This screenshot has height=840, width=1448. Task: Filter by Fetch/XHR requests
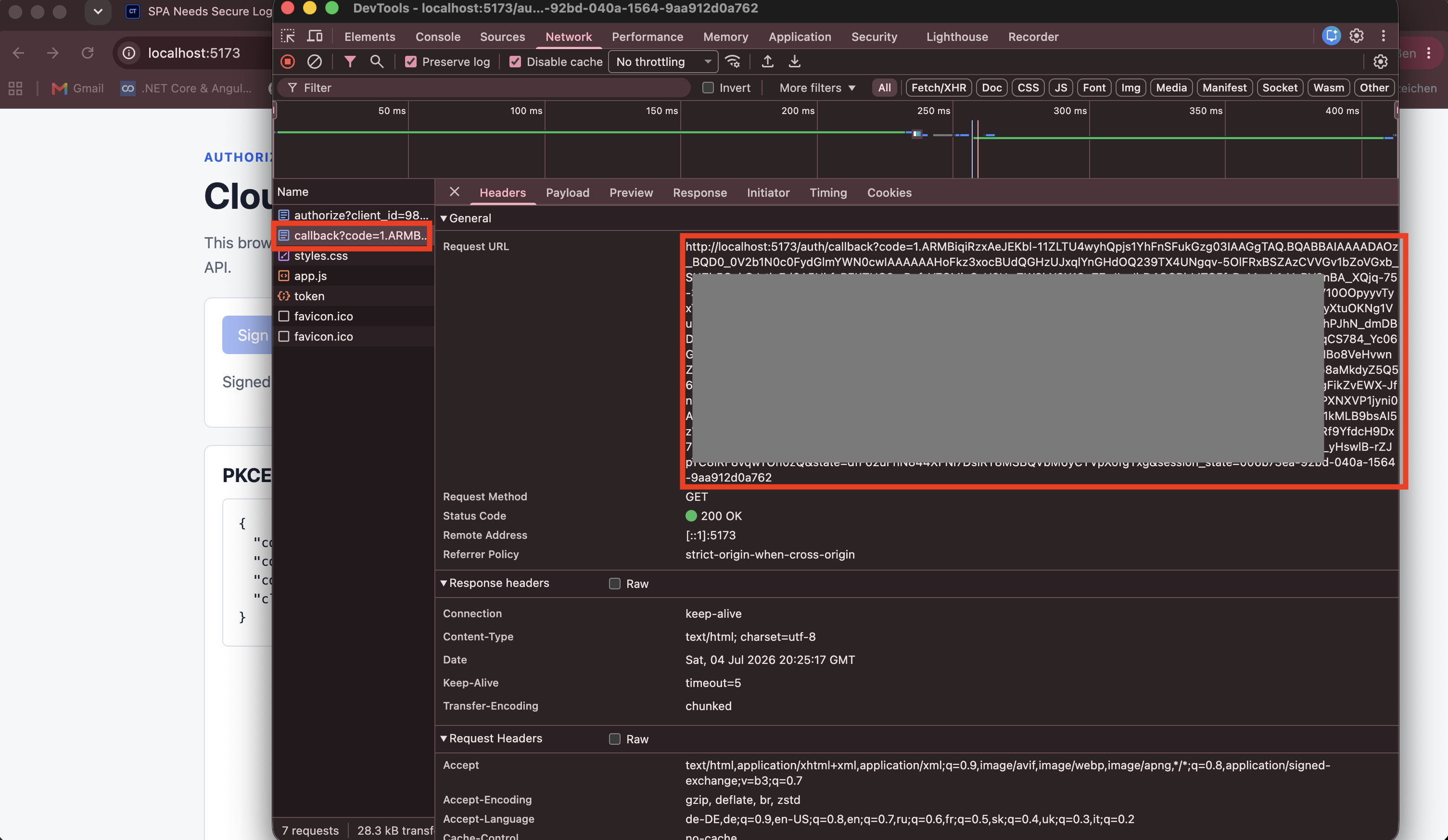coord(939,88)
